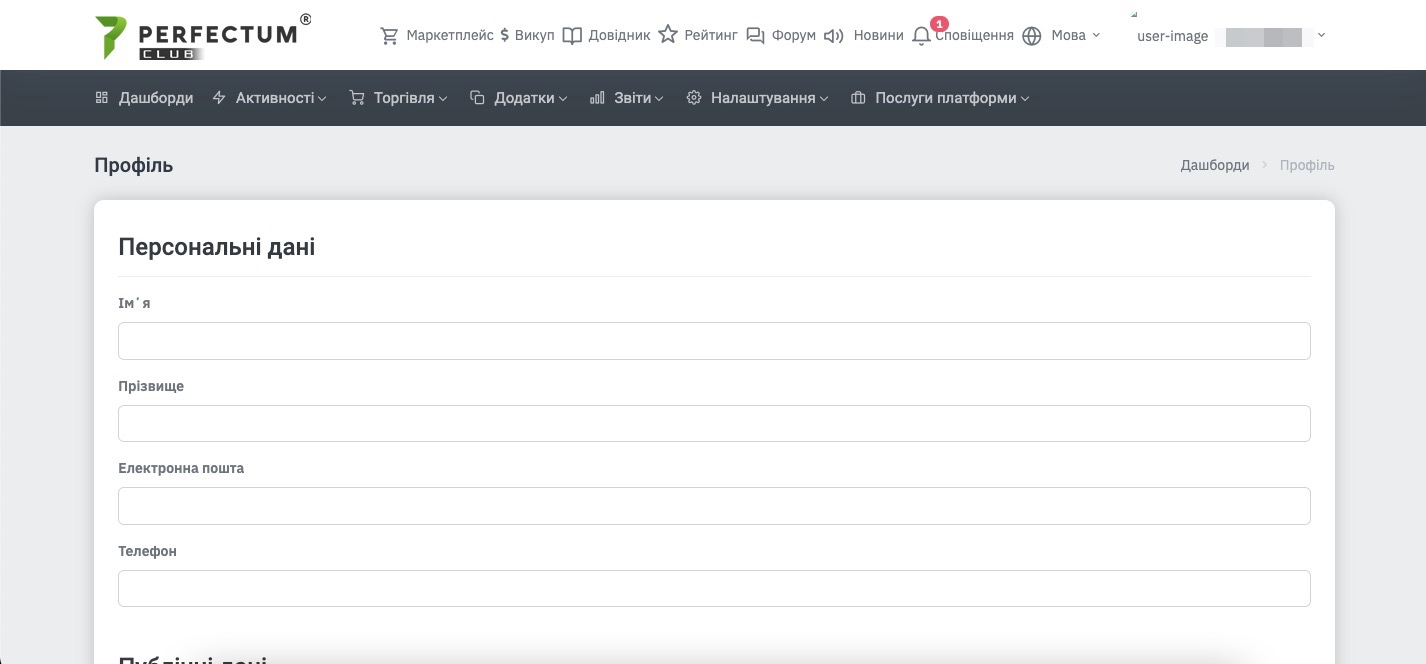Click the Ім'я input field

(x=714, y=341)
